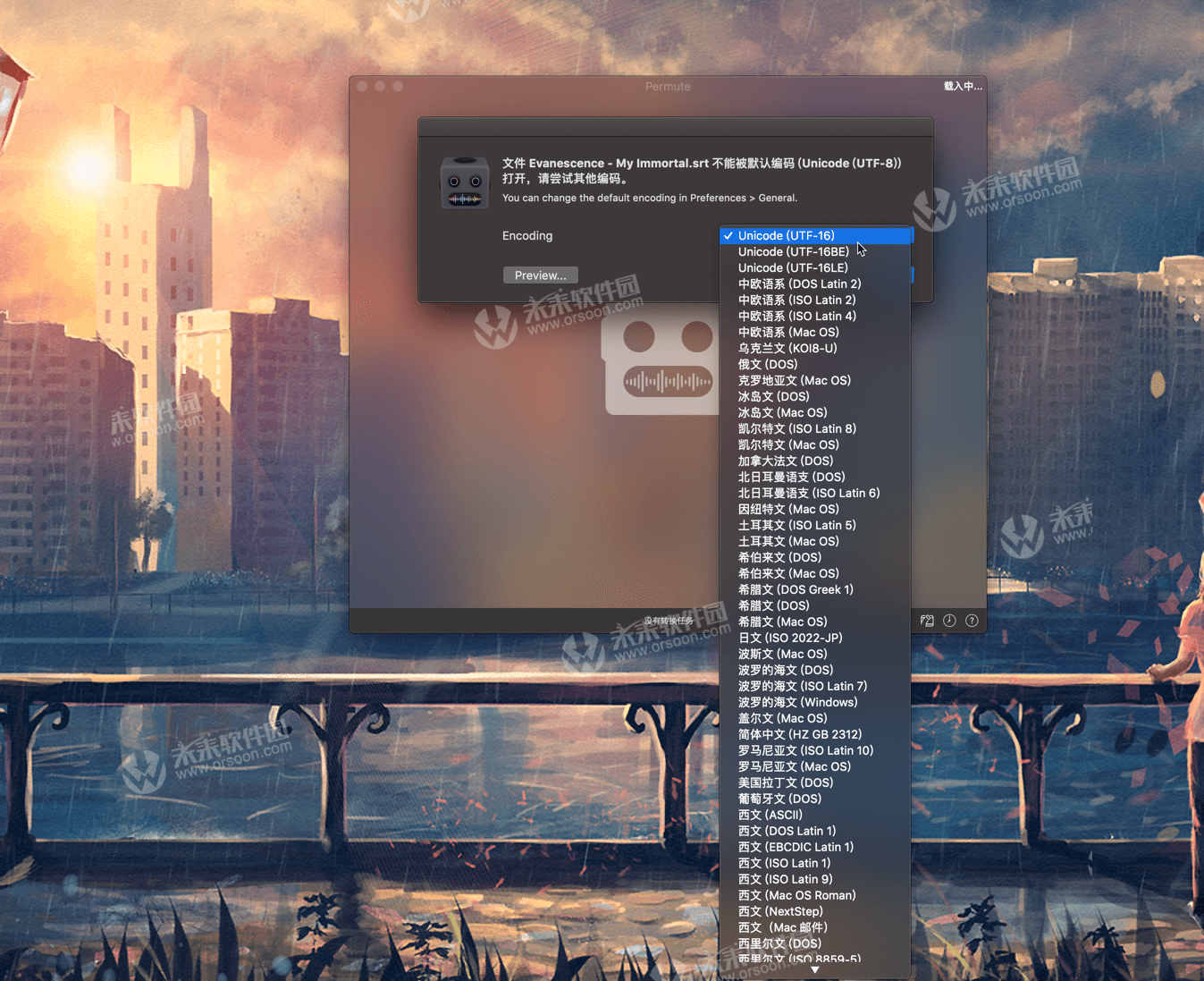Select 波罗的海文 (Windows) encoding
This screenshot has height=981, width=1204.
pyautogui.click(x=815, y=703)
